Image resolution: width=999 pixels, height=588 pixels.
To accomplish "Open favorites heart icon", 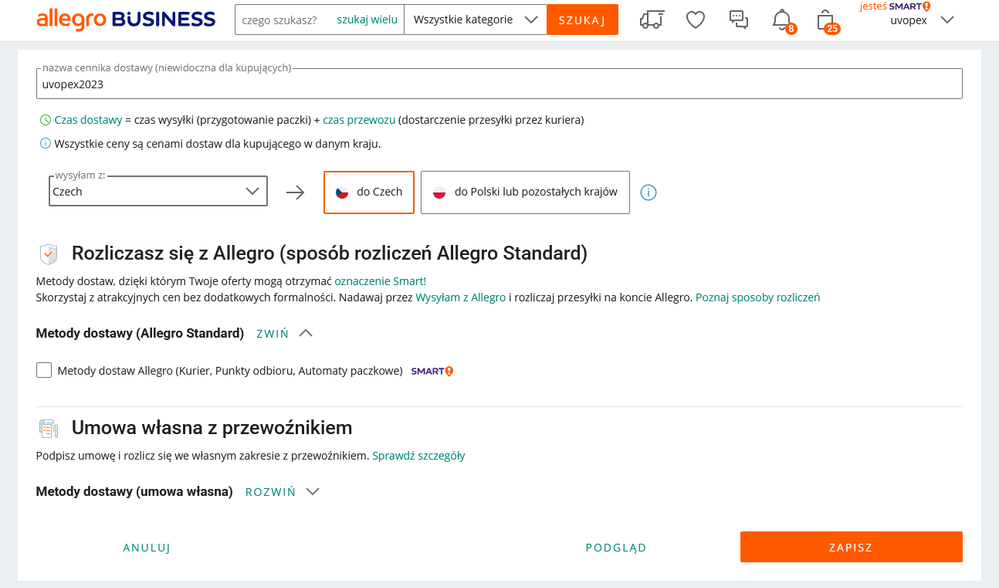I will click(x=695, y=20).
